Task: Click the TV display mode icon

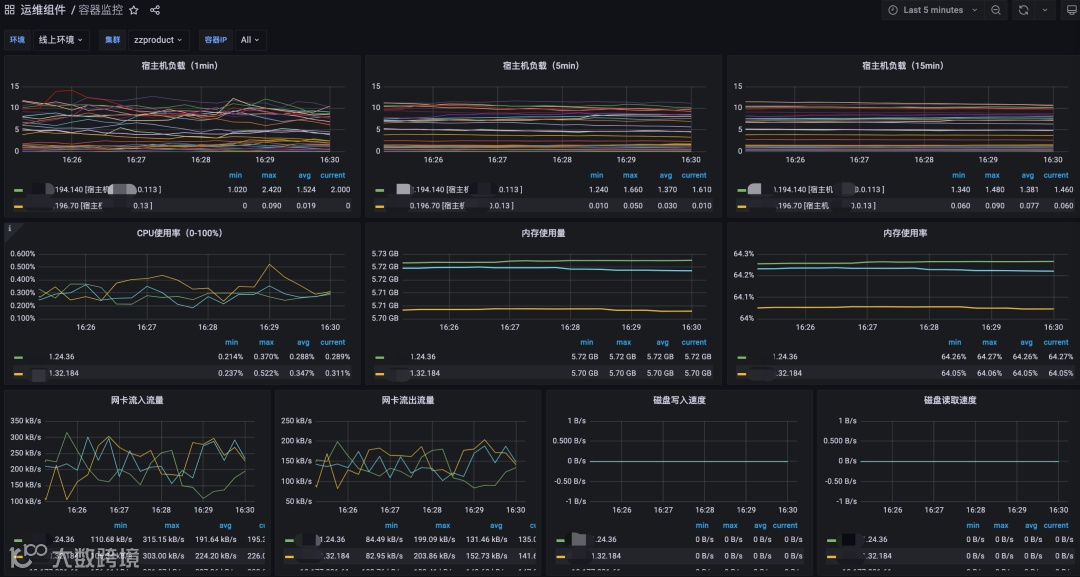Action: 1071,10
